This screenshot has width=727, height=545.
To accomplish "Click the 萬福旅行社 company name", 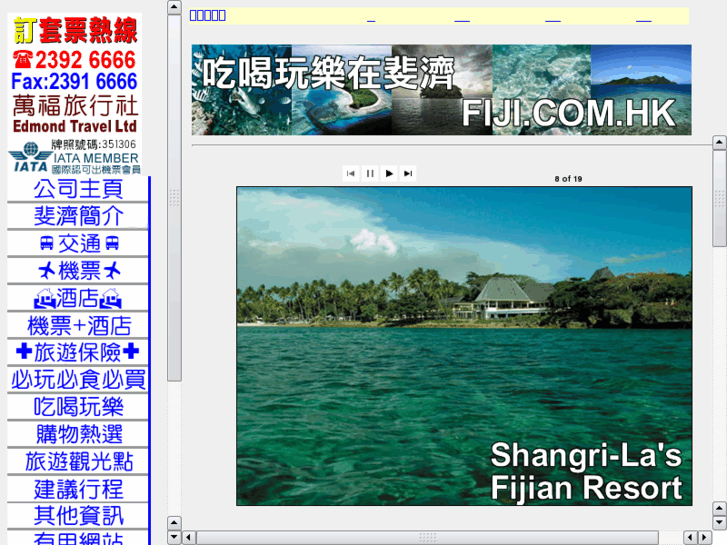I will (75, 105).
